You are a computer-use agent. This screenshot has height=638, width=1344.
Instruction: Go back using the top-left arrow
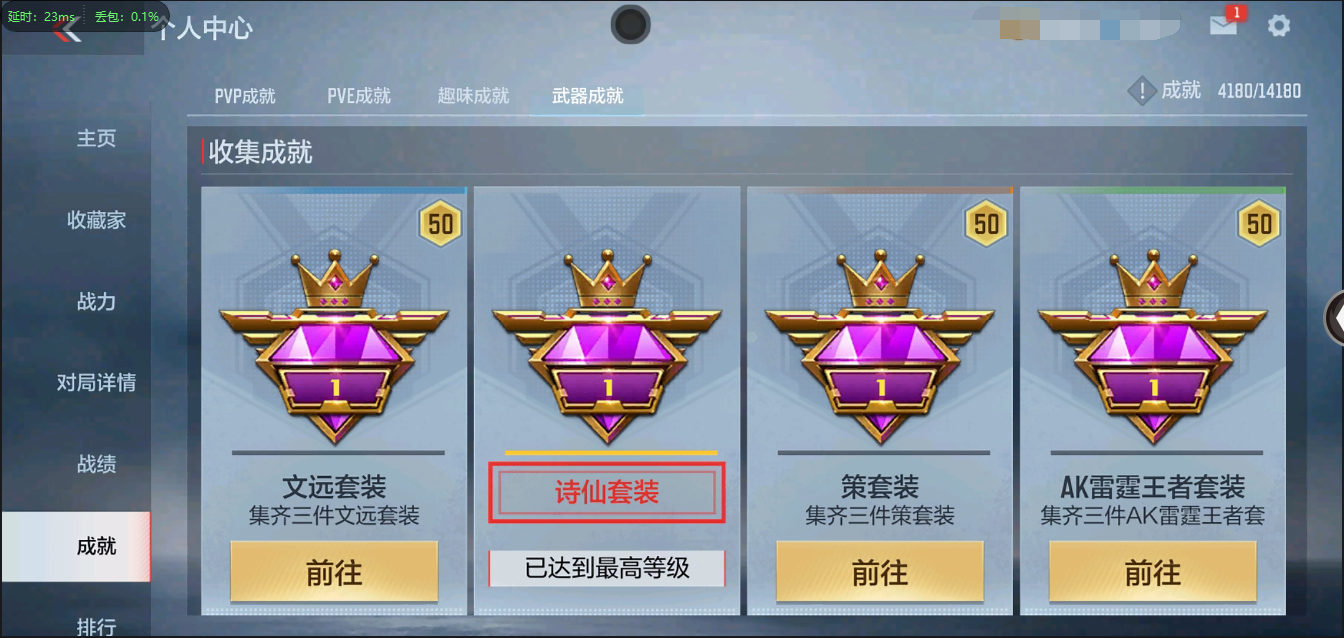click(x=67, y=30)
